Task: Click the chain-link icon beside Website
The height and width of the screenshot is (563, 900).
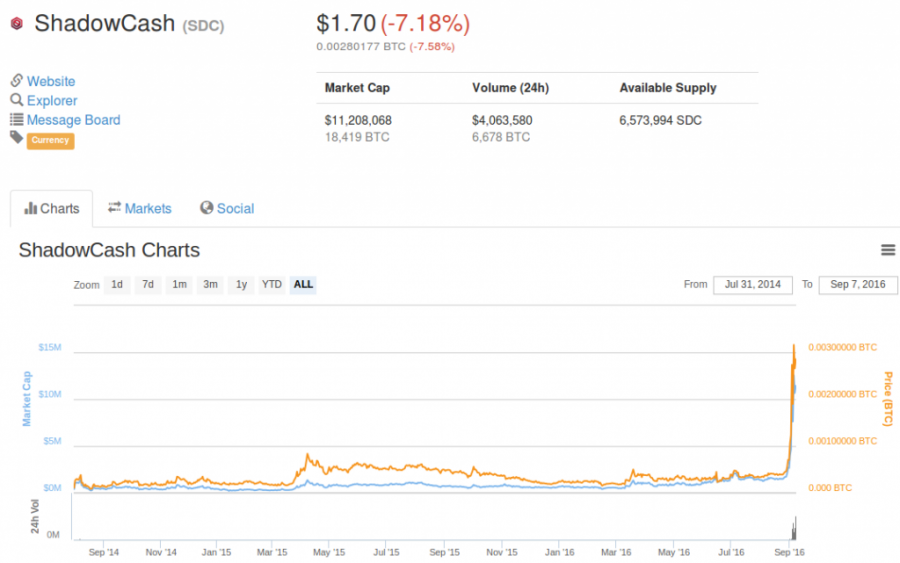Action: coord(17,80)
